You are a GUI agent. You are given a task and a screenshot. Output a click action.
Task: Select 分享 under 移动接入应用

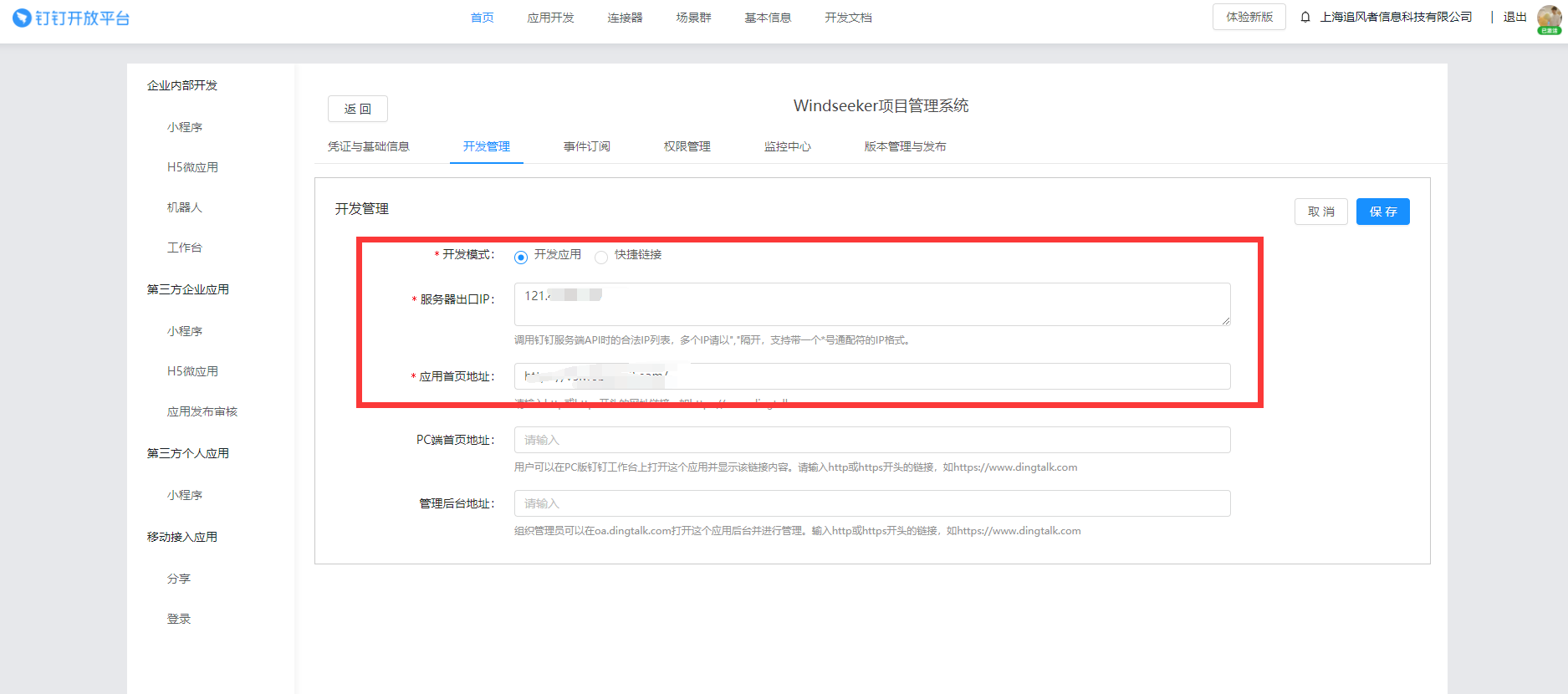[179, 579]
